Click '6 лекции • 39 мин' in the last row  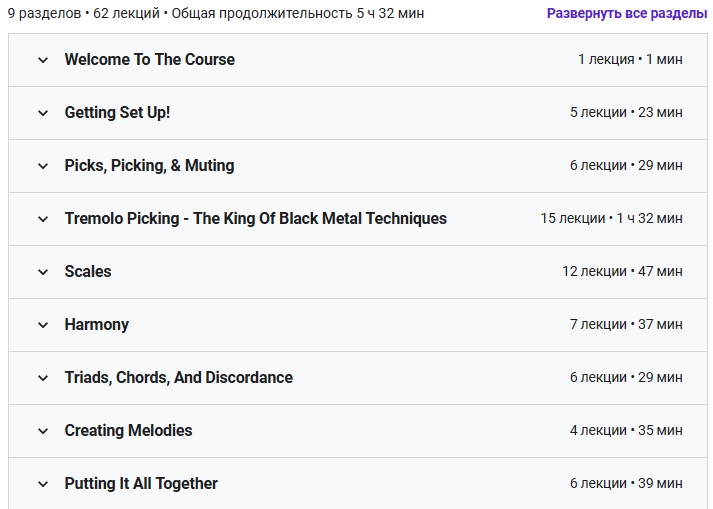pos(626,484)
